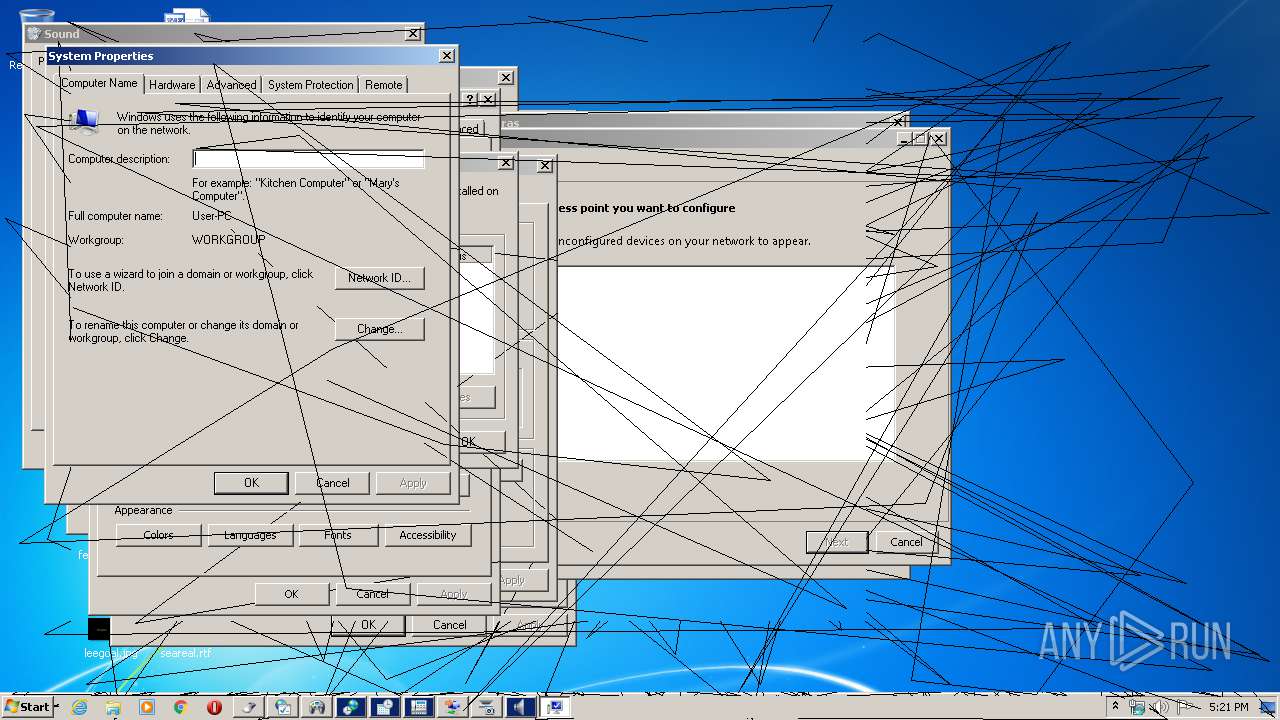This screenshot has height=720, width=1280.
Task: Open Windows Explorer folder icon in taskbar
Action: pyautogui.click(x=113, y=707)
